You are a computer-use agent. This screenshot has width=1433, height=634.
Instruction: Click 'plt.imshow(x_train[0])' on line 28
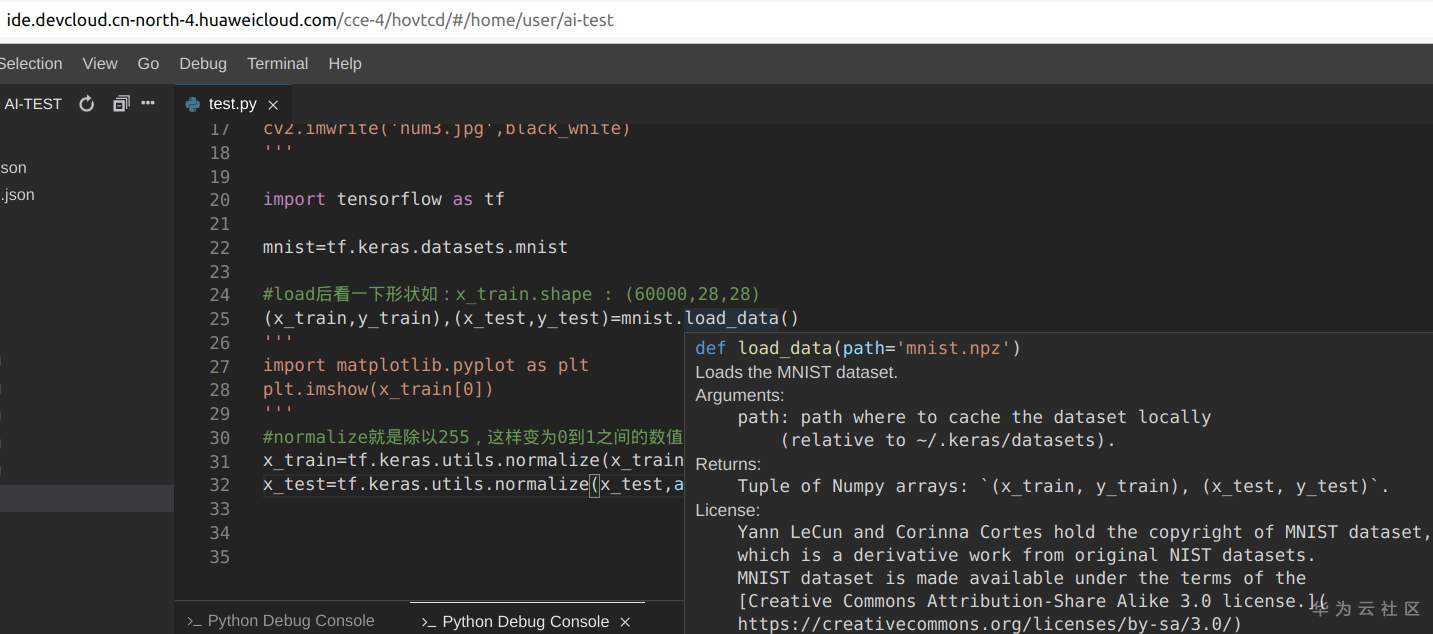(x=378, y=389)
